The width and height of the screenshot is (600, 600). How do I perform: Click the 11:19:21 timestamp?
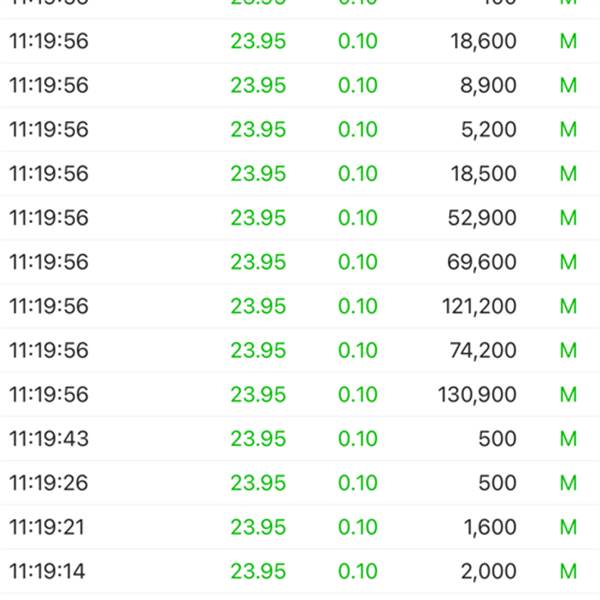pos(48,527)
